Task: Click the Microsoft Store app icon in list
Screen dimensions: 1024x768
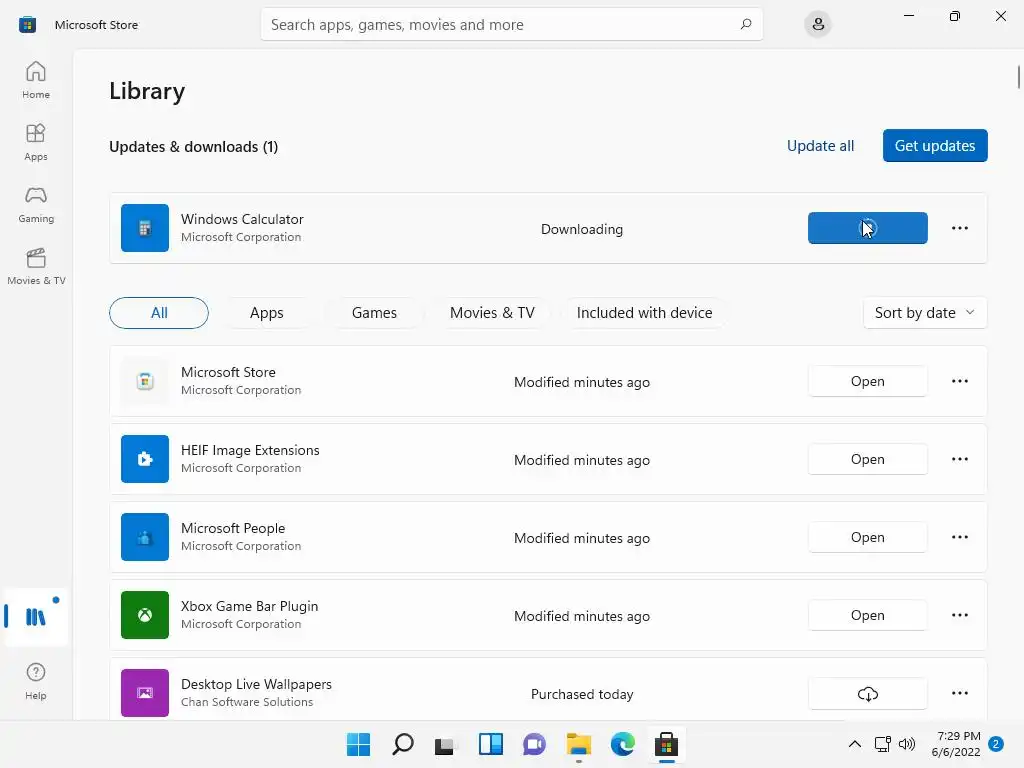Action: [145, 381]
